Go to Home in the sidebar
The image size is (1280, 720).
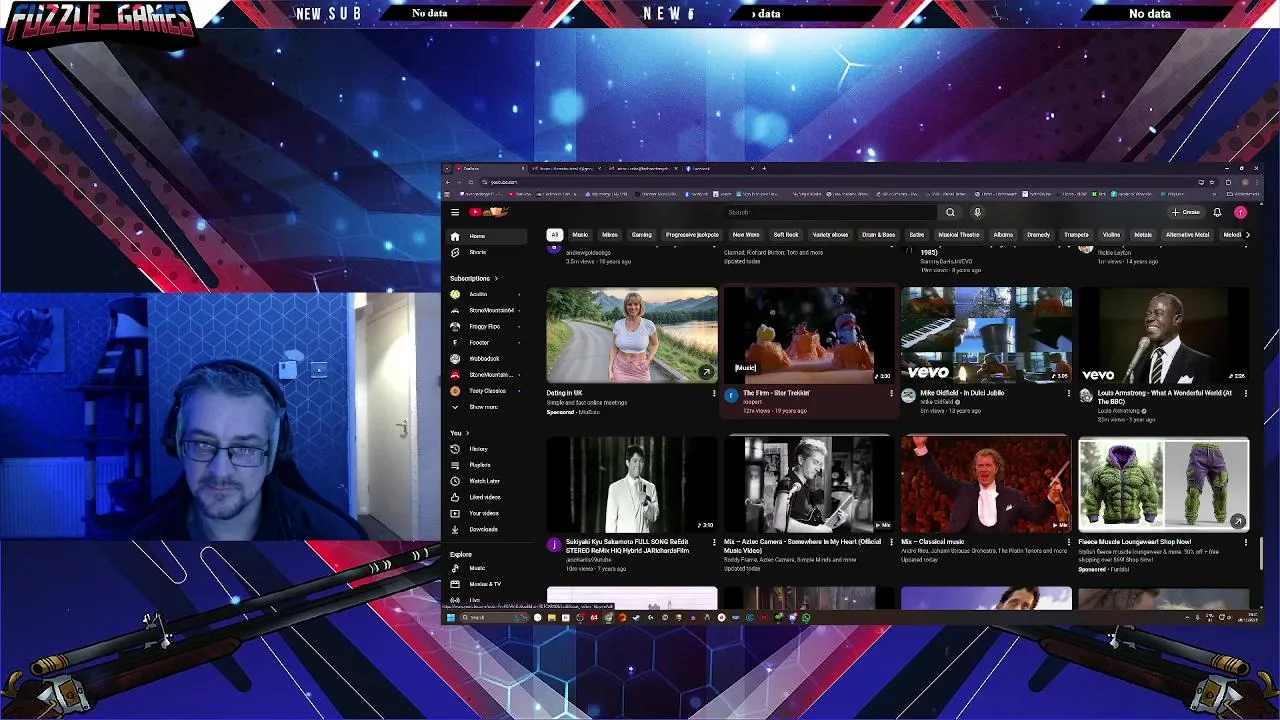coord(486,236)
